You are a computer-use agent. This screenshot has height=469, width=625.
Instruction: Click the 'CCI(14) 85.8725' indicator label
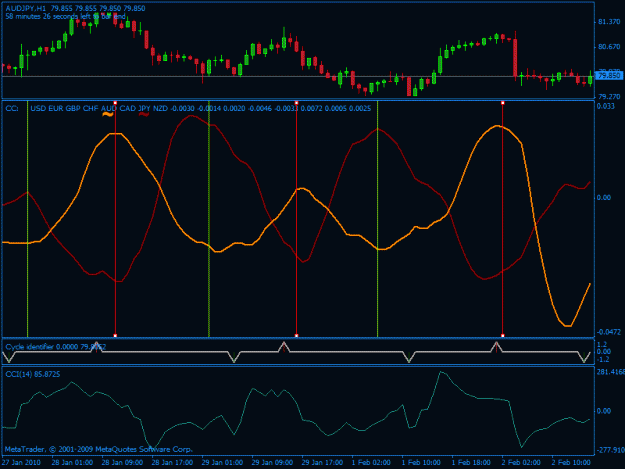[x=33, y=374]
